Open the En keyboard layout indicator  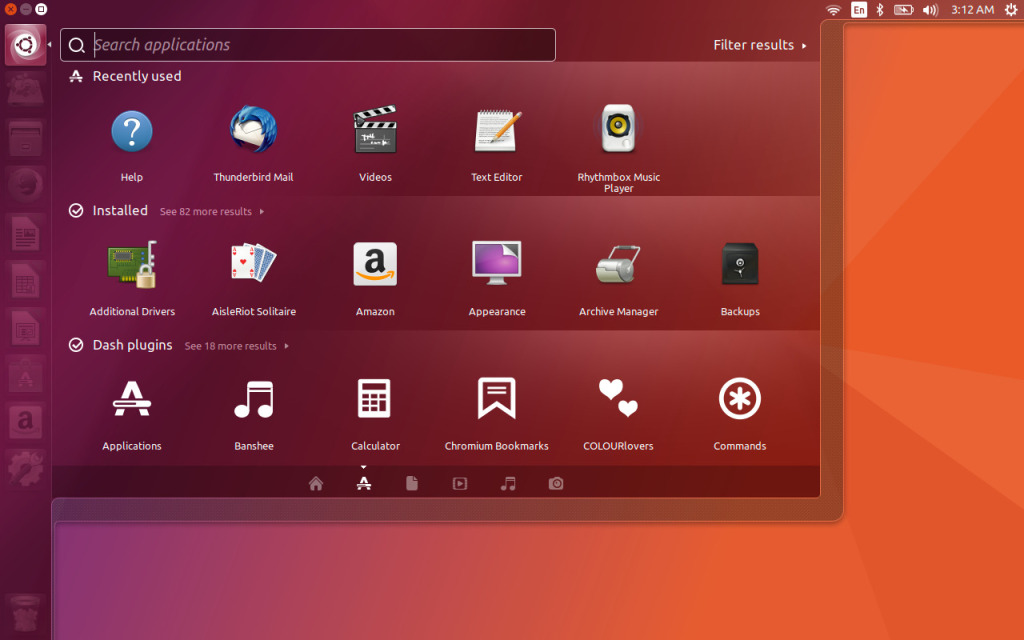859,10
